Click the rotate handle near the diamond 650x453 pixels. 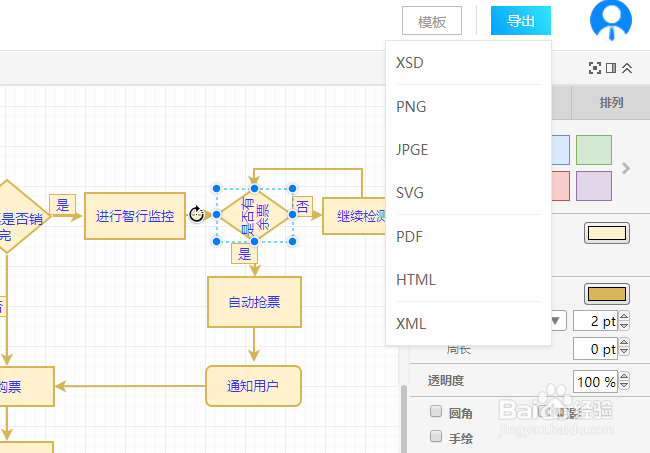pyautogui.click(x=196, y=214)
